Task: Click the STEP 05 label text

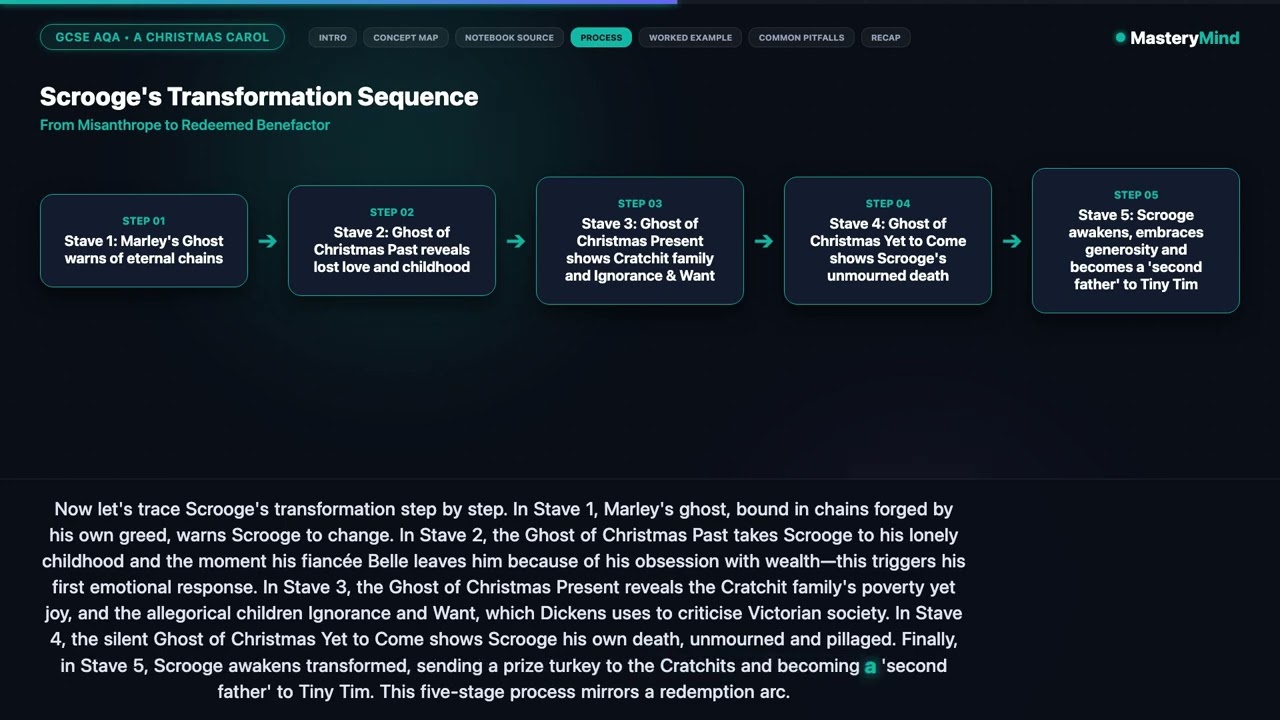Action: click(x=1136, y=195)
